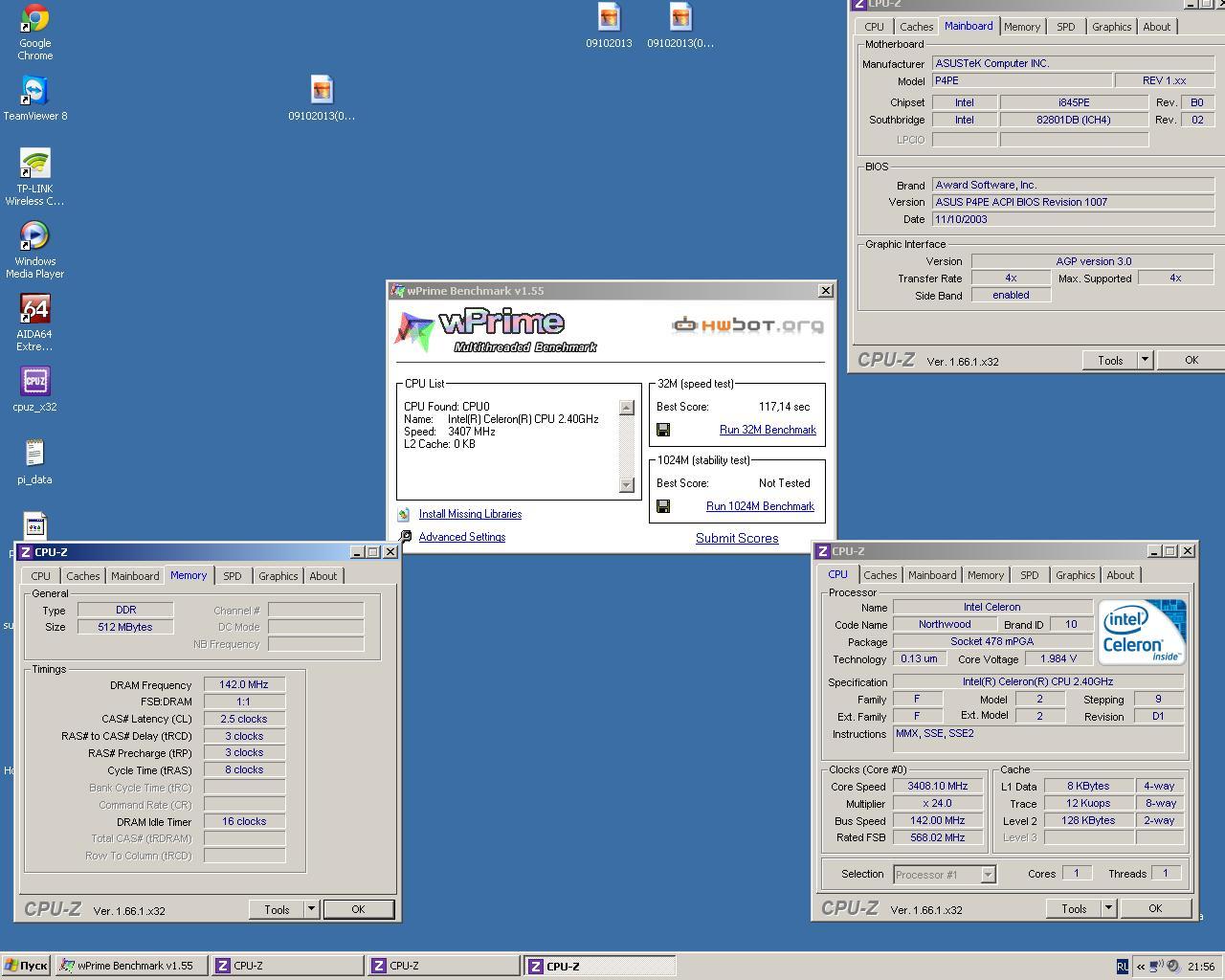Open Graphics tab in CPU tab CPU-Z window
This screenshot has height=980, width=1225.
coord(1076,575)
